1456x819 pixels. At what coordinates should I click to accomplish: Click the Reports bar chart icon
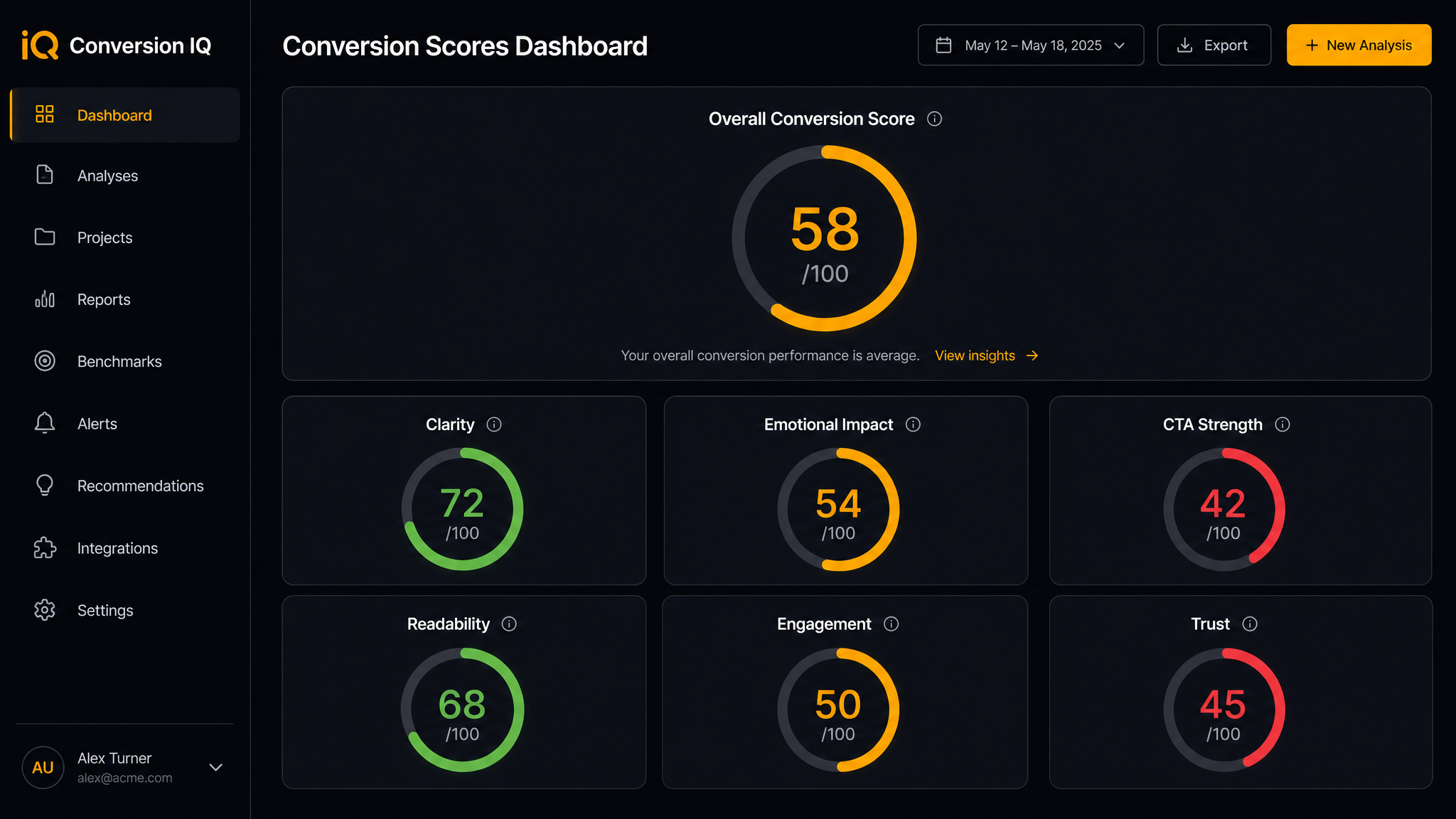[x=45, y=299]
